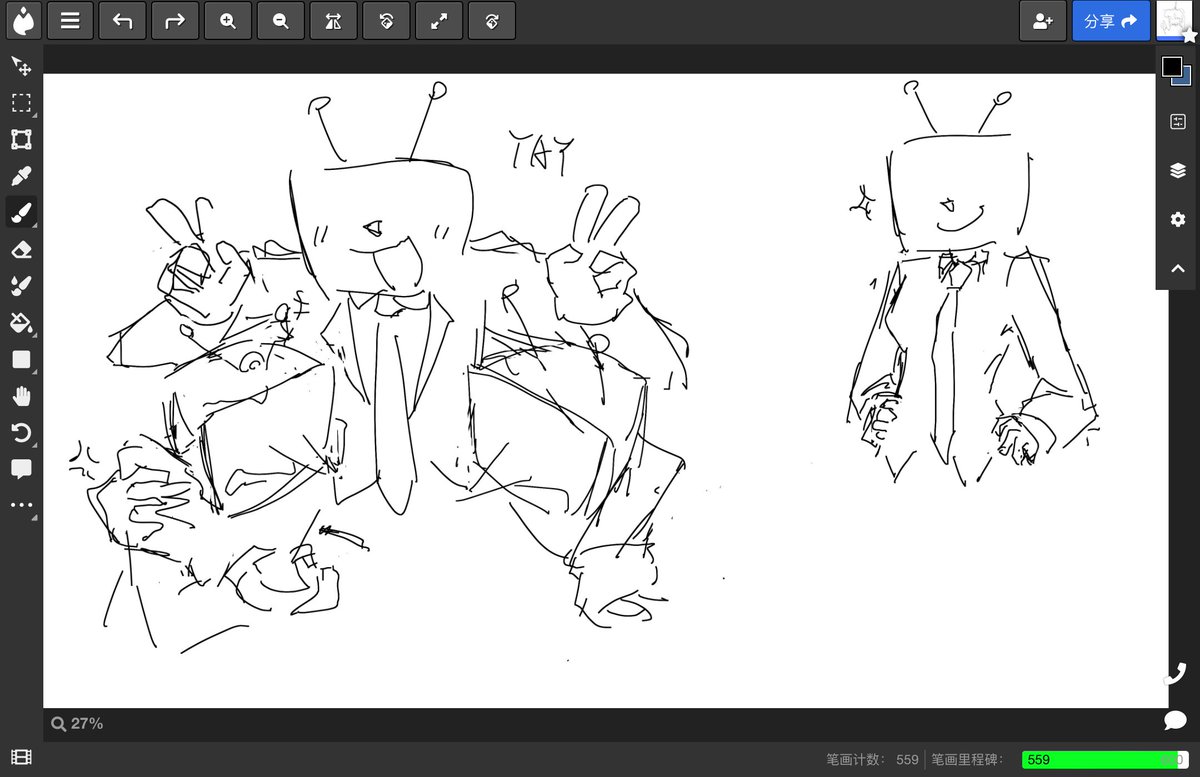Select the Hand pan tool
This screenshot has width=1200, height=777.
21,396
